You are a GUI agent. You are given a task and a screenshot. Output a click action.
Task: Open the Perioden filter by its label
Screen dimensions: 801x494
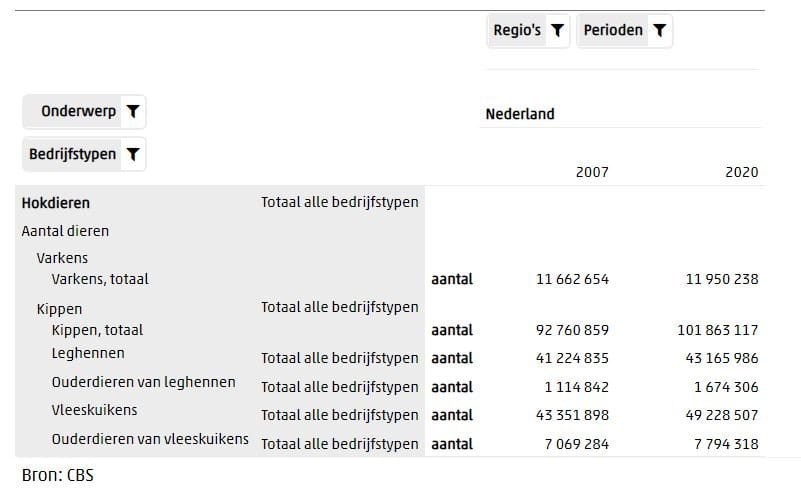613,31
